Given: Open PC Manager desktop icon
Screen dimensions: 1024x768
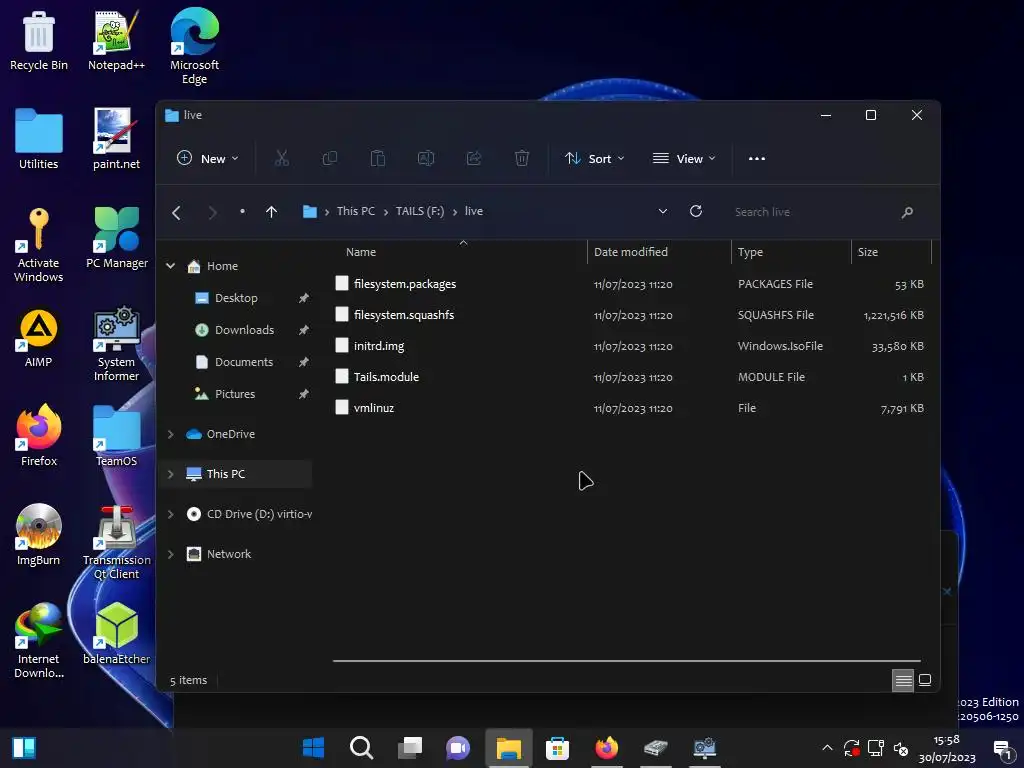Looking at the screenshot, I should click(117, 238).
